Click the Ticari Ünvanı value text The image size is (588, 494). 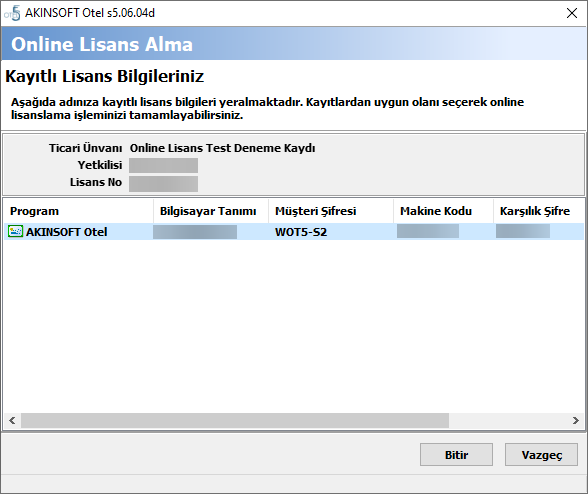click(222, 148)
